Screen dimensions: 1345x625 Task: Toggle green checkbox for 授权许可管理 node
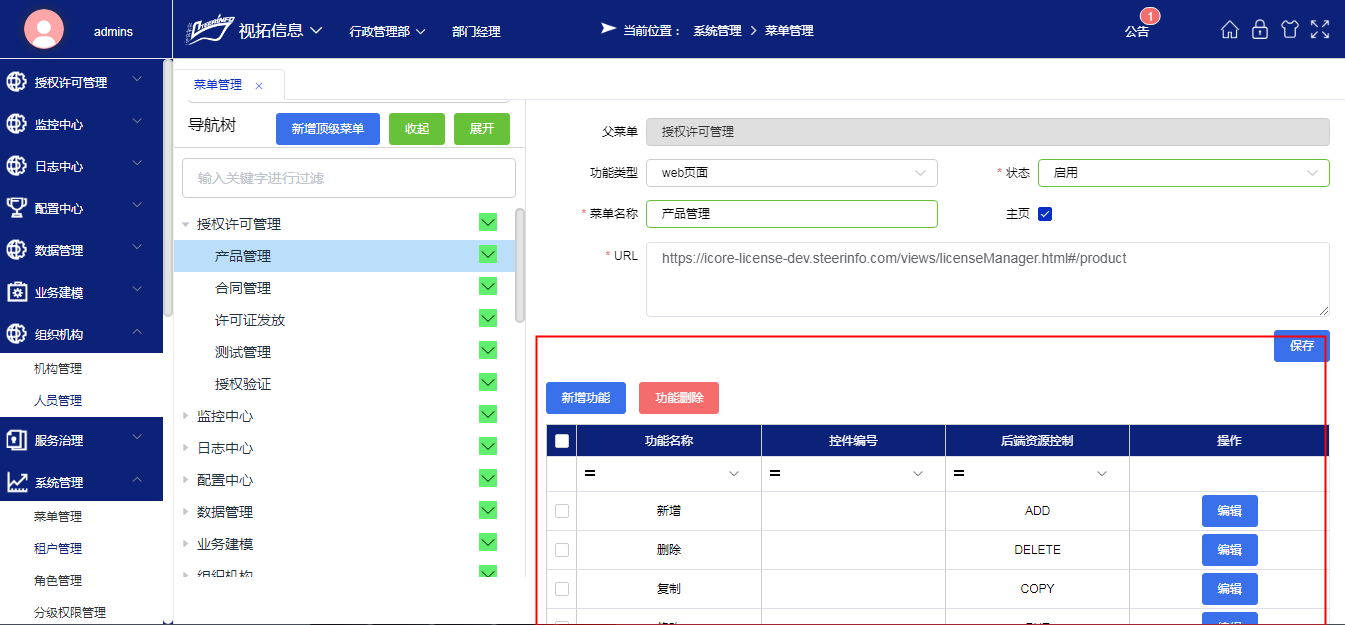point(488,222)
